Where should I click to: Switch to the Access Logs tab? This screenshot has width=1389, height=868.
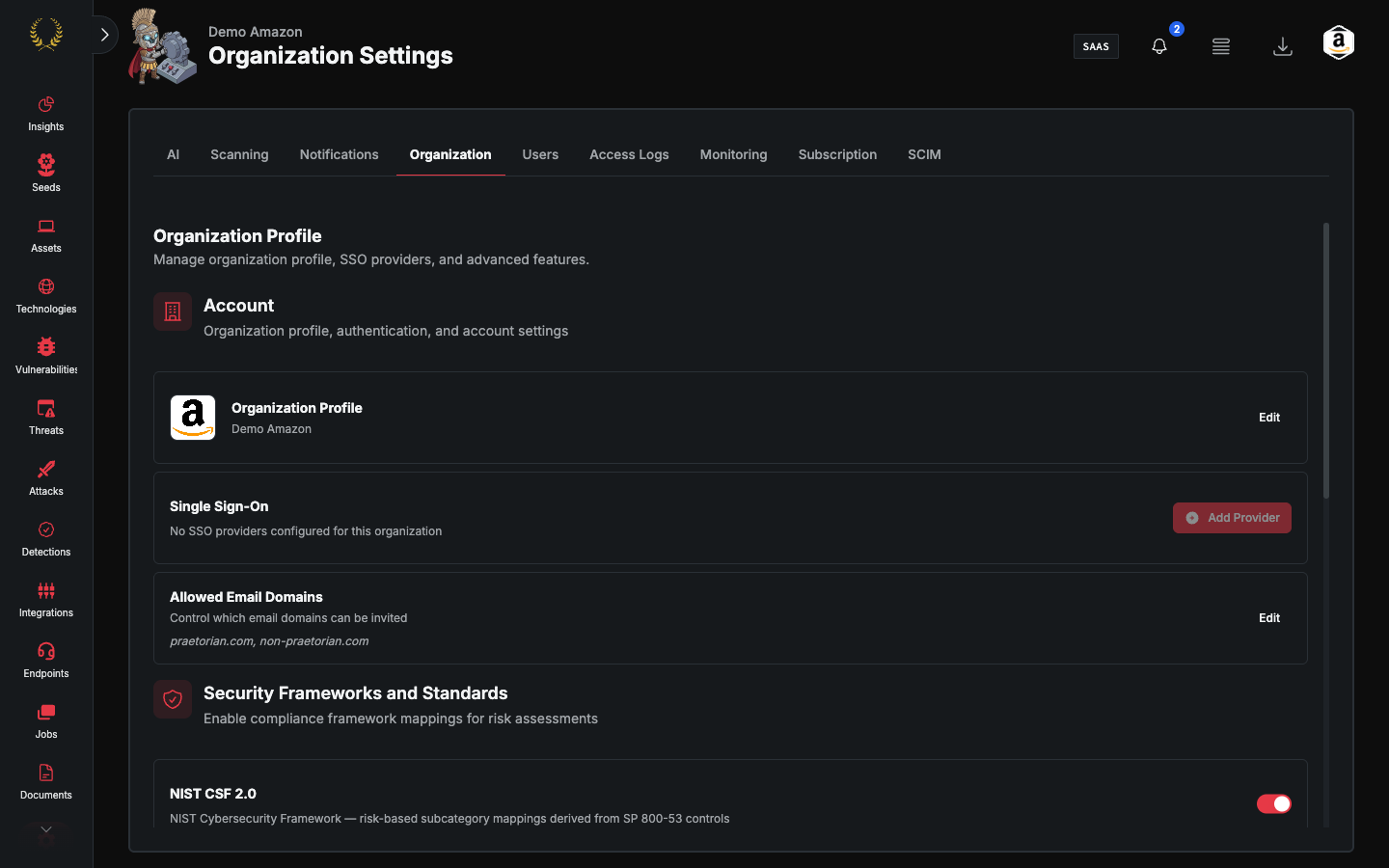[629, 154]
